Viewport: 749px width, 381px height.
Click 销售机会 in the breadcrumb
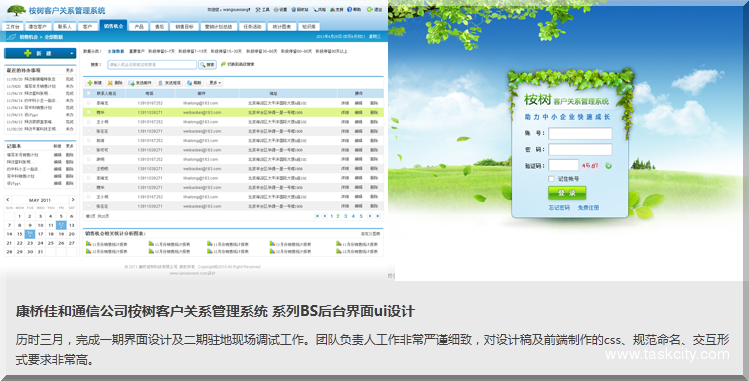[x=29, y=37]
